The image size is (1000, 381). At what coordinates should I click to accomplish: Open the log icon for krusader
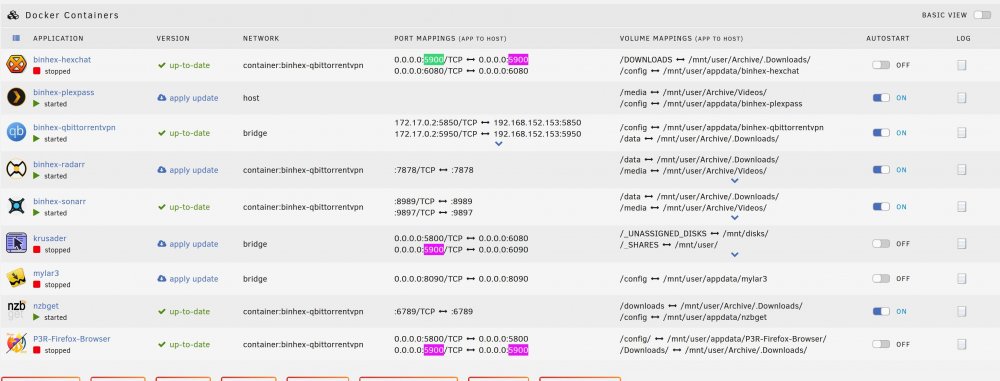961,244
